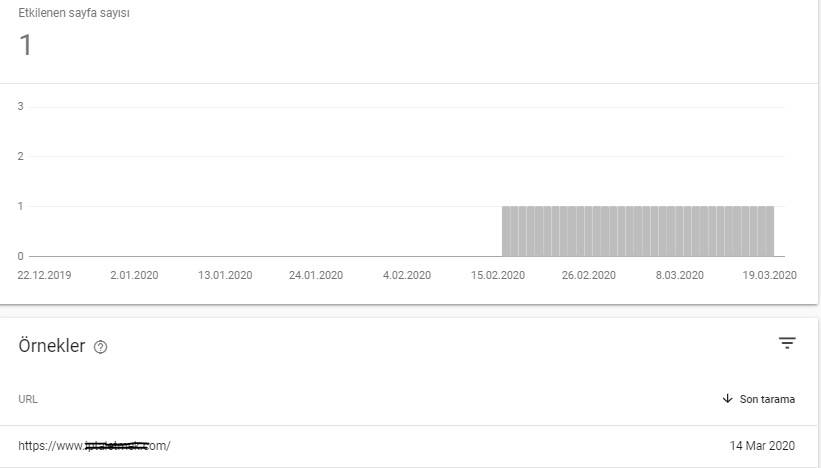Click the 4.02.2020 date axis label
The width and height of the screenshot is (821, 468).
click(x=407, y=275)
